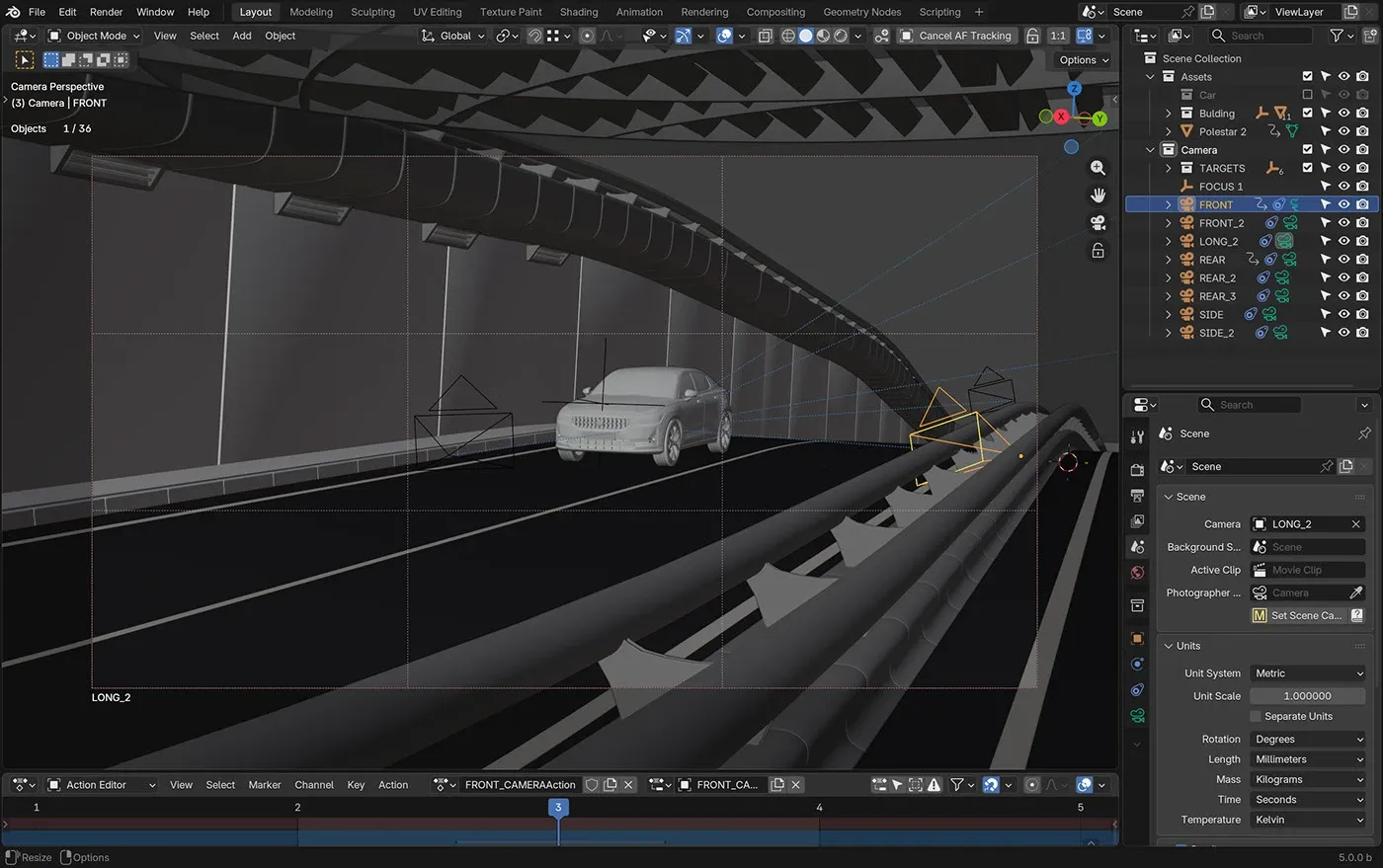Open the Physics properties tab icon
This screenshot has height=868, width=1383.
pos(1137,665)
